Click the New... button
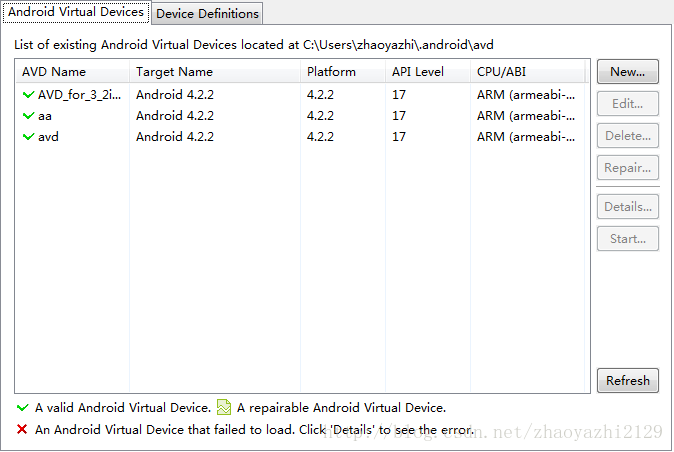The height and width of the screenshot is (452, 674). (x=628, y=72)
